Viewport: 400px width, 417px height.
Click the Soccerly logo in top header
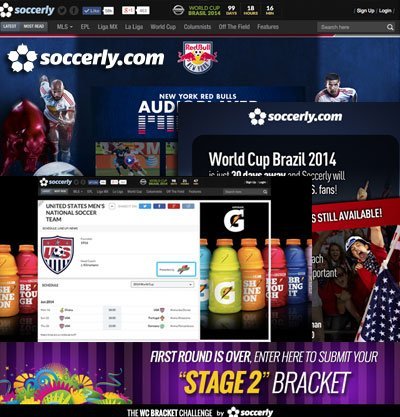click(x=27, y=10)
